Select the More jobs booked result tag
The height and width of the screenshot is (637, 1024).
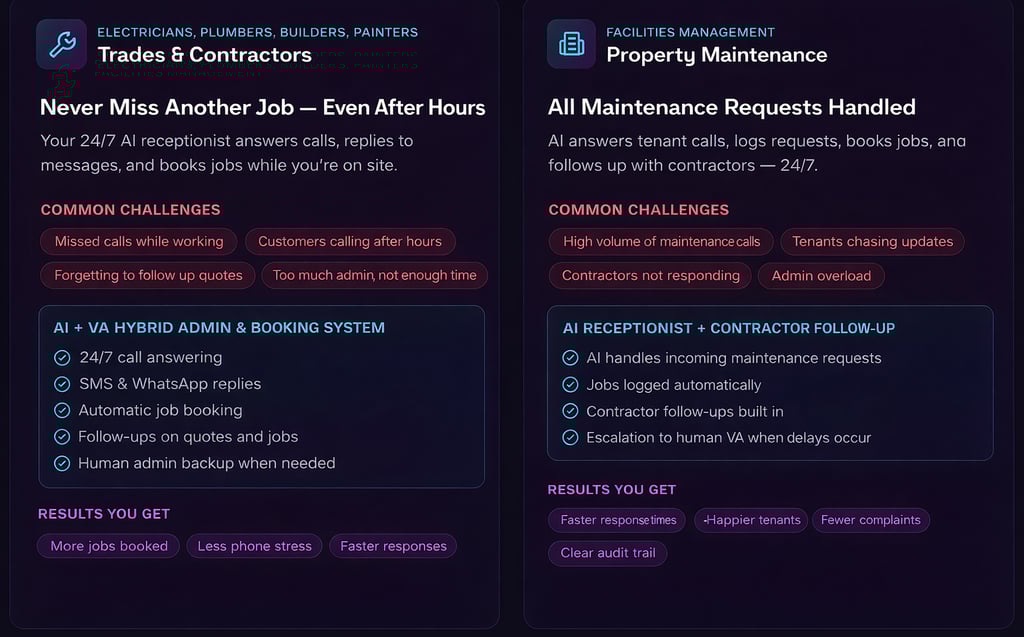(108, 546)
